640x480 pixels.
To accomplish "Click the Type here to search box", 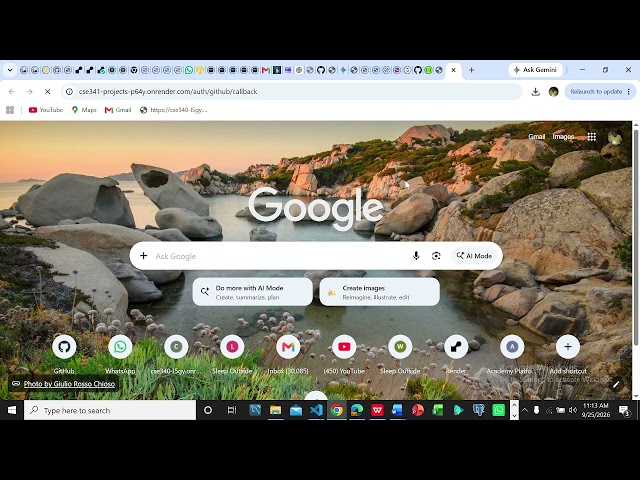I will coord(110,410).
